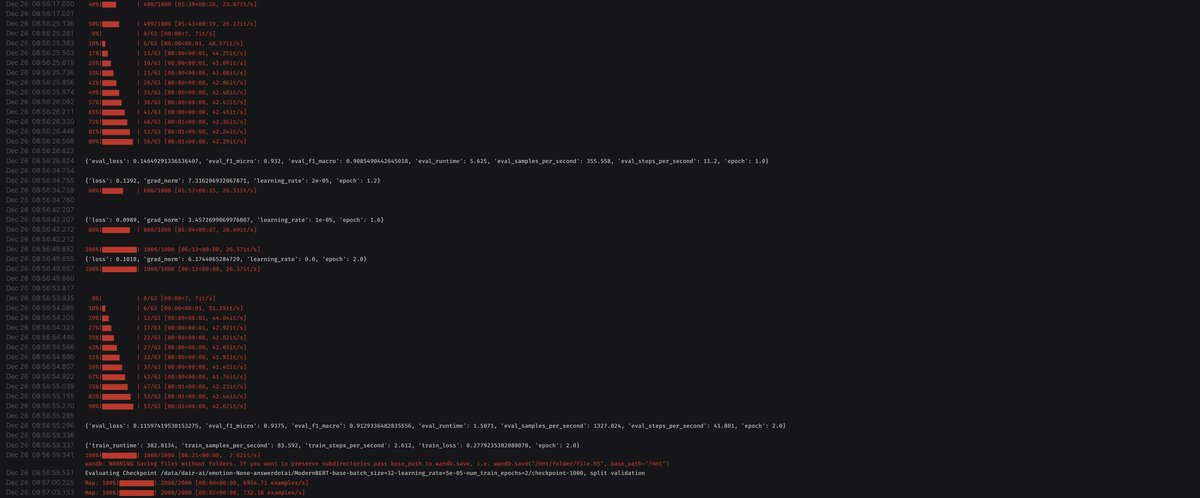Click the timestamp 08:56:26.624
The height and width of the screenshot is (498, 1200).
coord(40,160)
